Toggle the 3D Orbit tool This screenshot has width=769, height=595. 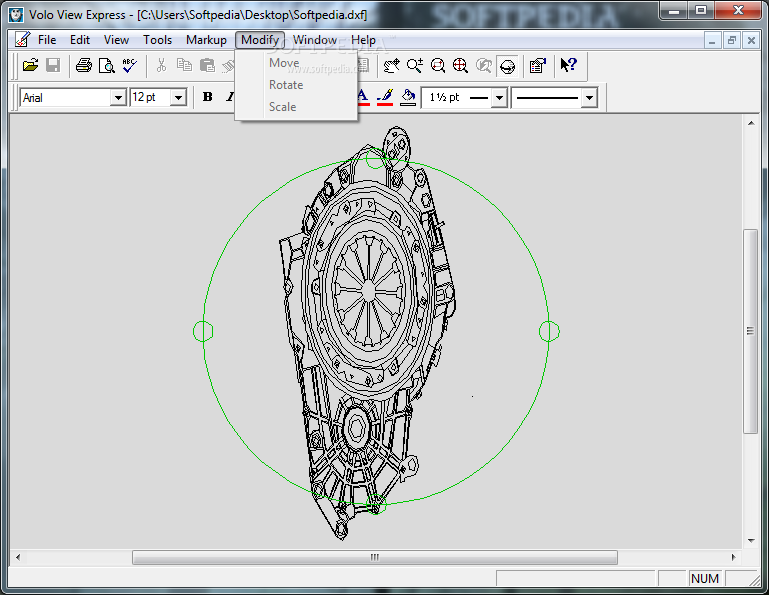pos(507,66)
